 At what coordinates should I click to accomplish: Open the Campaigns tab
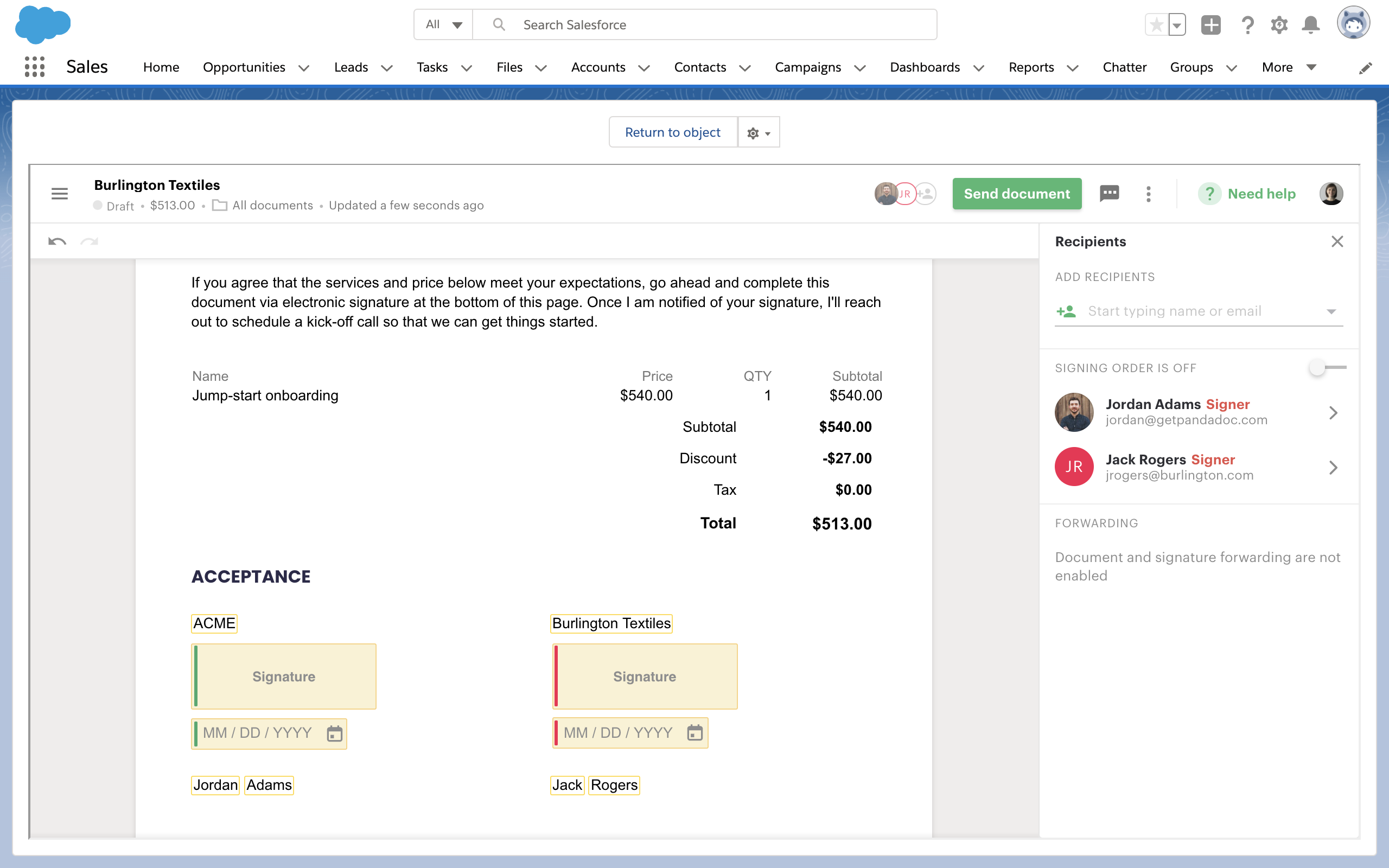[x=807, y=67]
